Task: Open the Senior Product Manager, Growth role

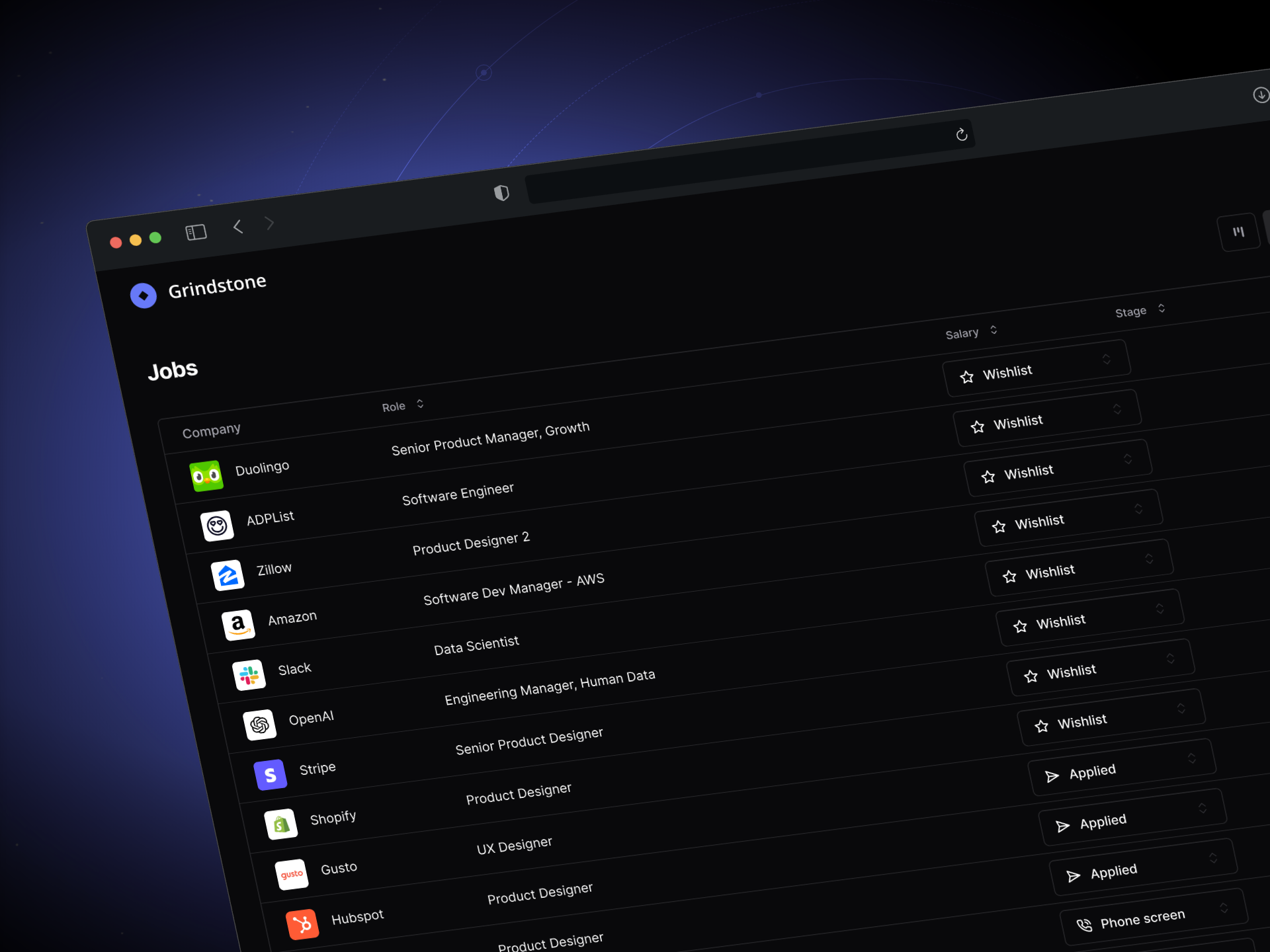Action: pos(490,438)
